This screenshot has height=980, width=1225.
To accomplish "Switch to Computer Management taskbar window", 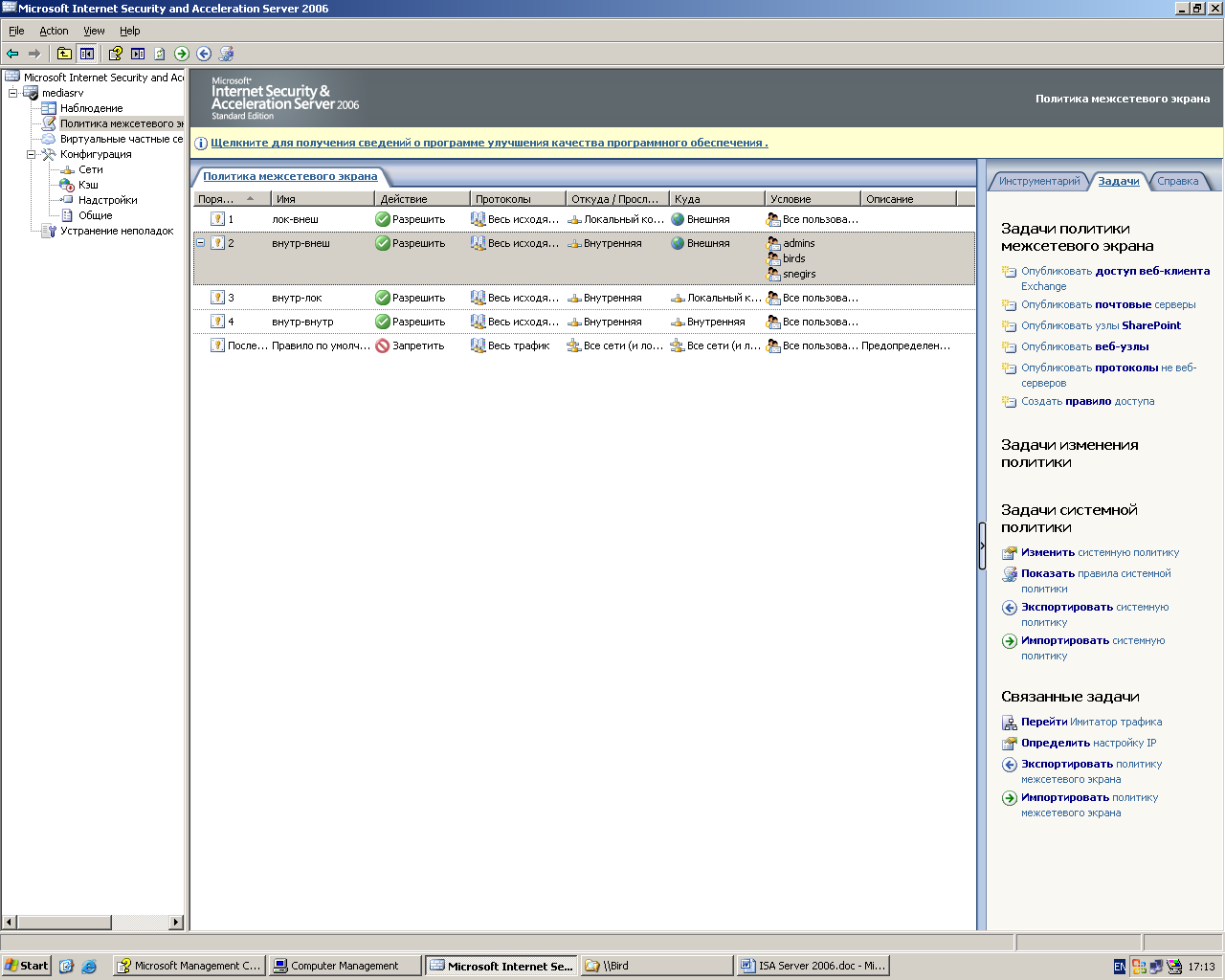I will click(345, 966).
